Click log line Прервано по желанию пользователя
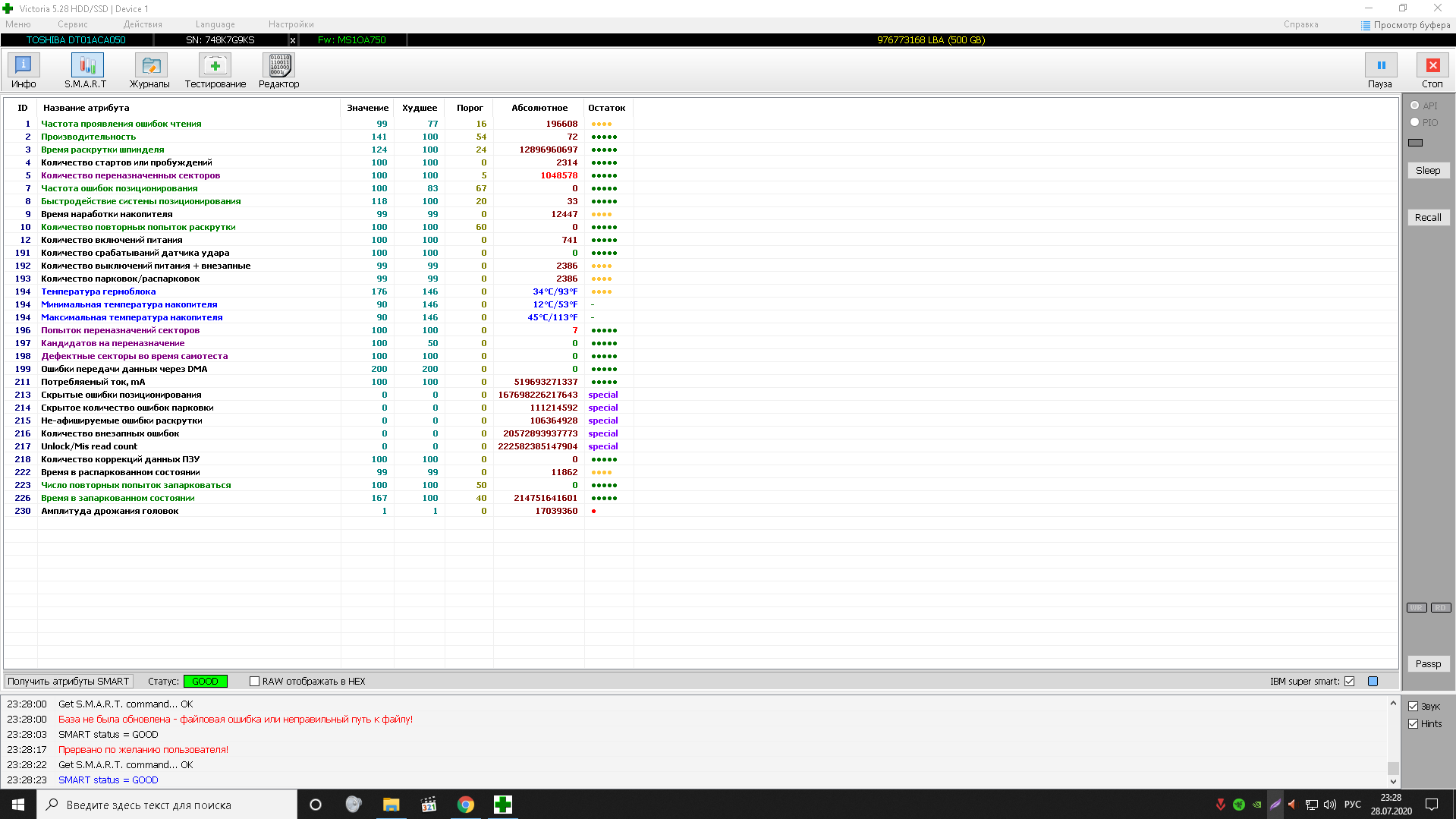 click(x=143, y=750)
